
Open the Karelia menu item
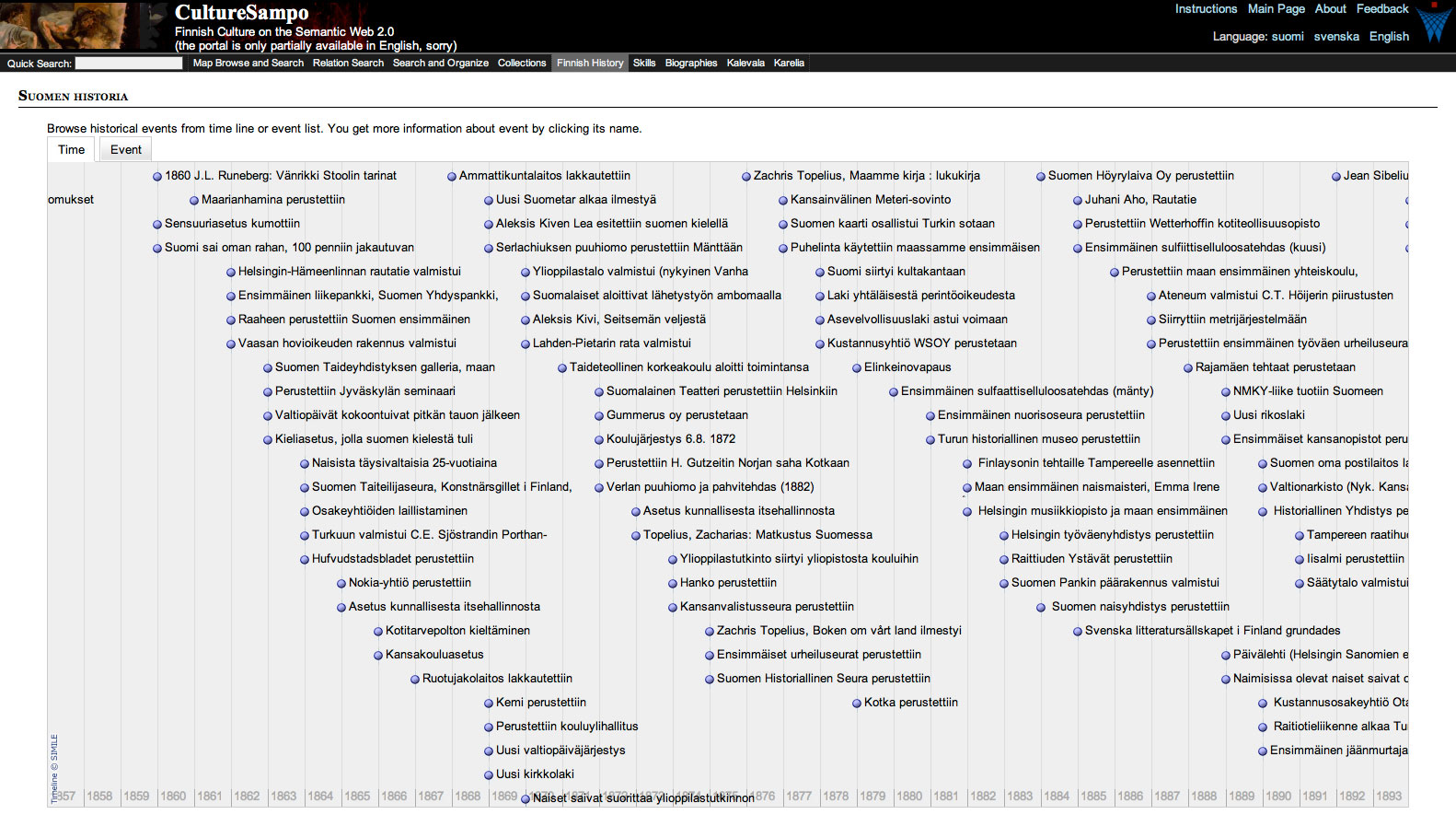click(789, 63)
